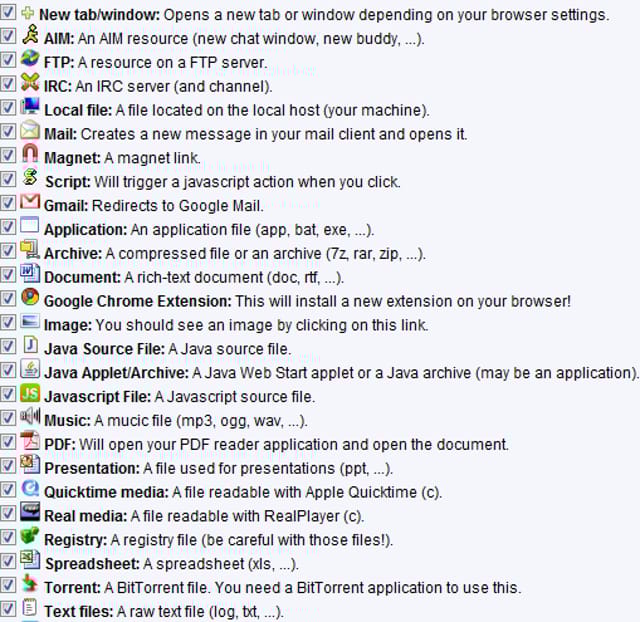
Task: Click the Java Applet/Archive label
Action: point(116,373)
